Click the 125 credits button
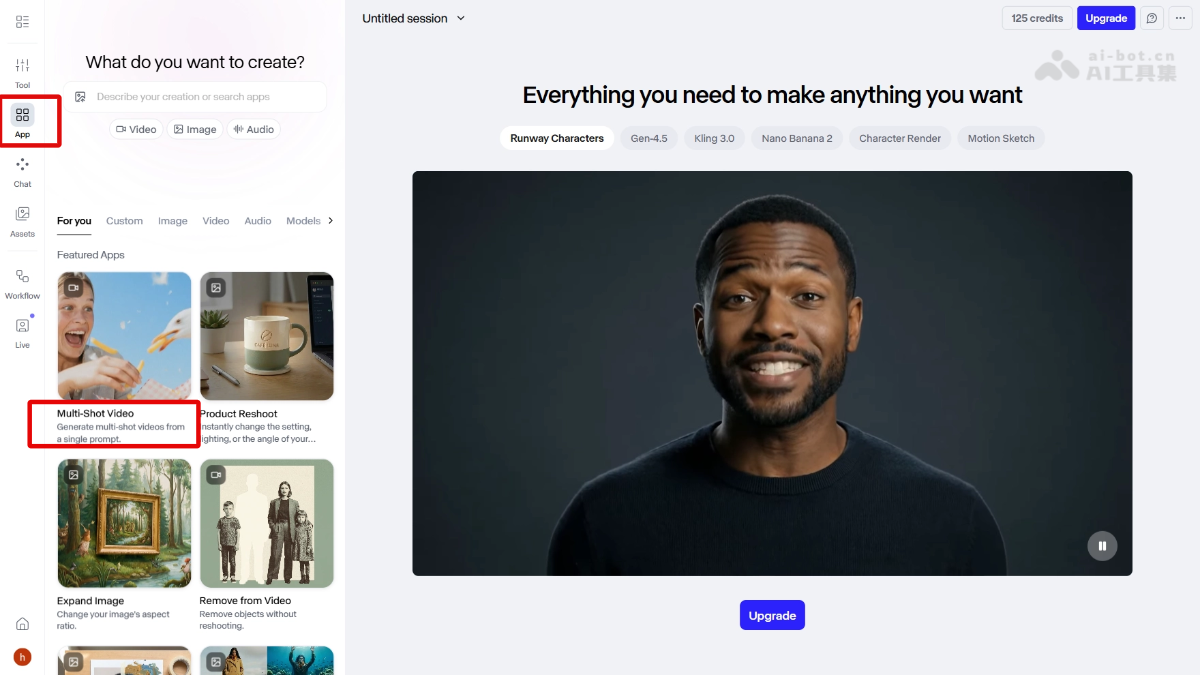Image resolution: width=1200 pixels, height=675 pixels. (x=1036, y=18)
